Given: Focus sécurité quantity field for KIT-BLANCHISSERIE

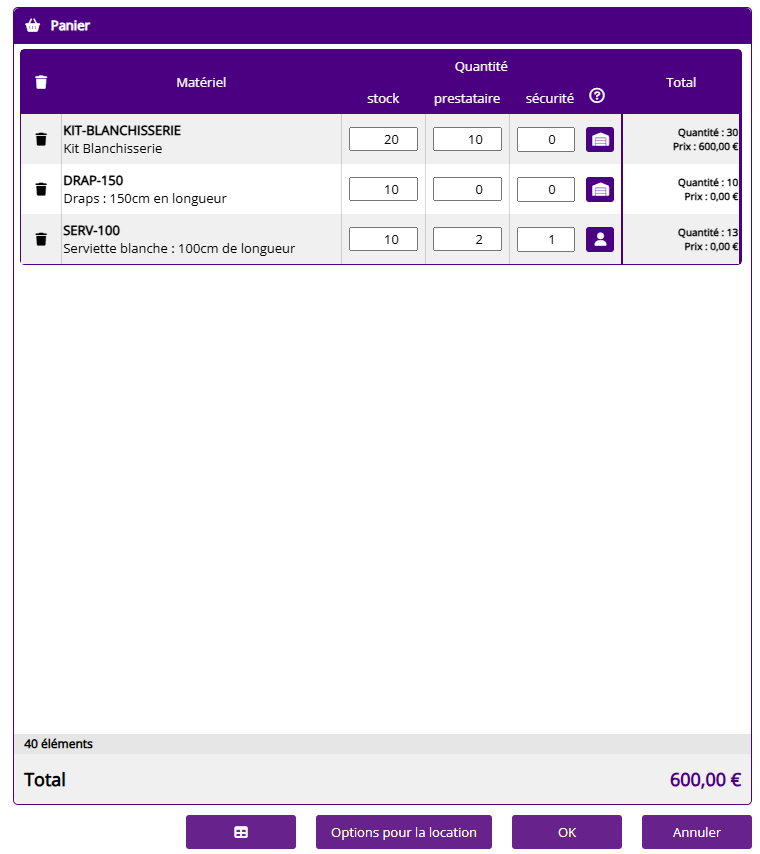Looking at the screenshot, I should click(x=546, y=140).
